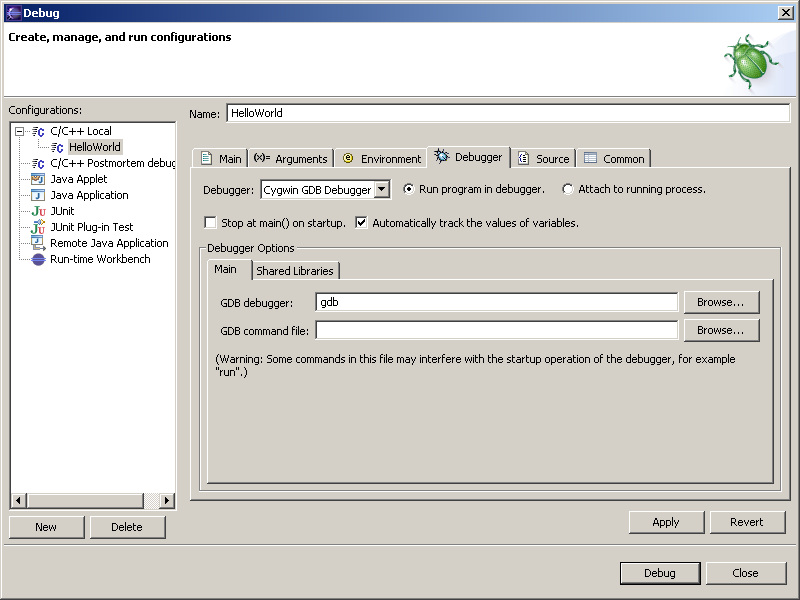Click the Remote Java Application icon
The width and height of the screenshot is (800, 600).
38,243
